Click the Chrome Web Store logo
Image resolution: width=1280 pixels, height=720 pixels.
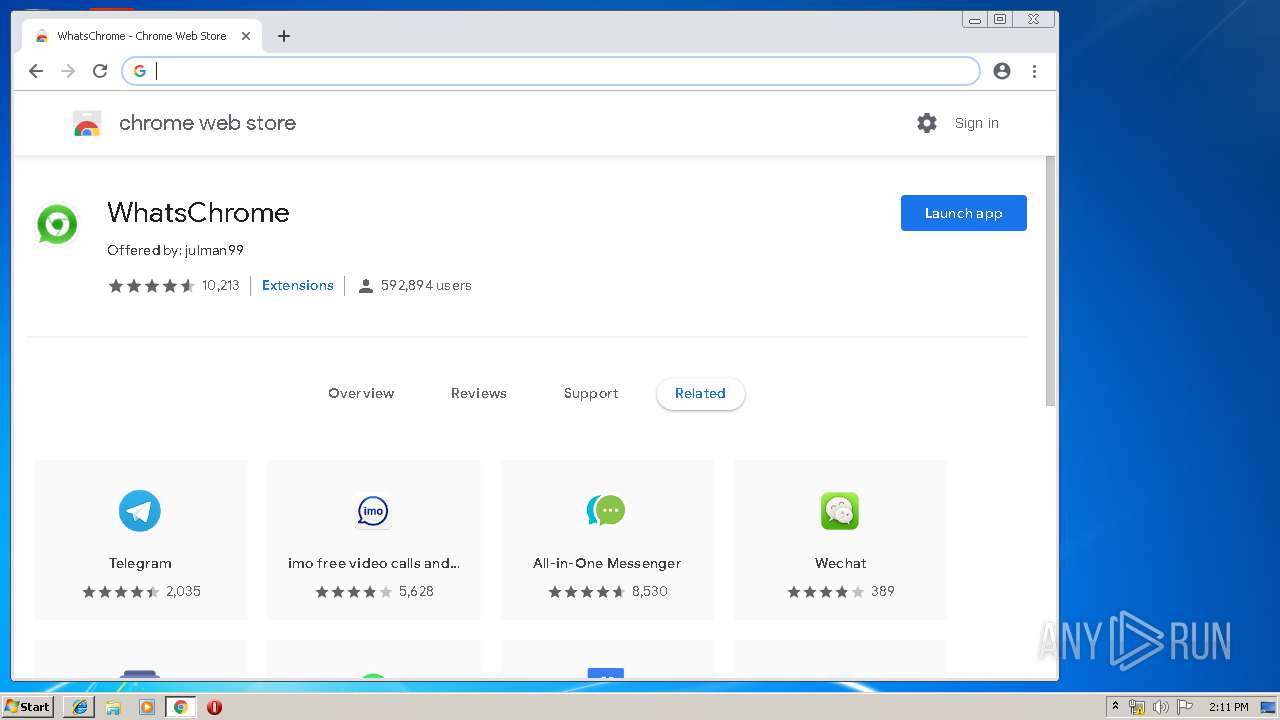[x=87, y=123]
